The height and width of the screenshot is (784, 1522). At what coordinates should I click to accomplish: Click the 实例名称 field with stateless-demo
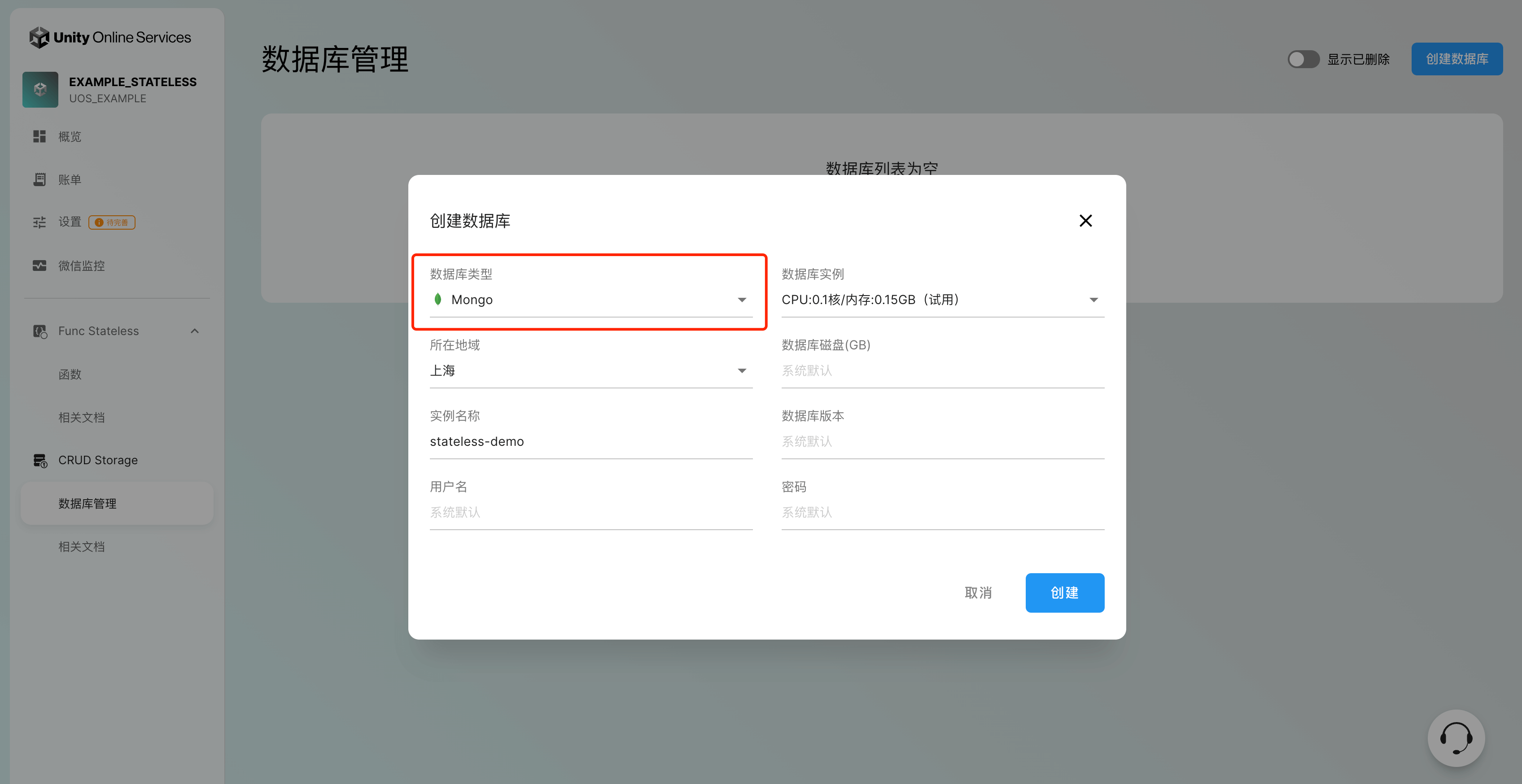pyautogui.click(x=591, y=441)
